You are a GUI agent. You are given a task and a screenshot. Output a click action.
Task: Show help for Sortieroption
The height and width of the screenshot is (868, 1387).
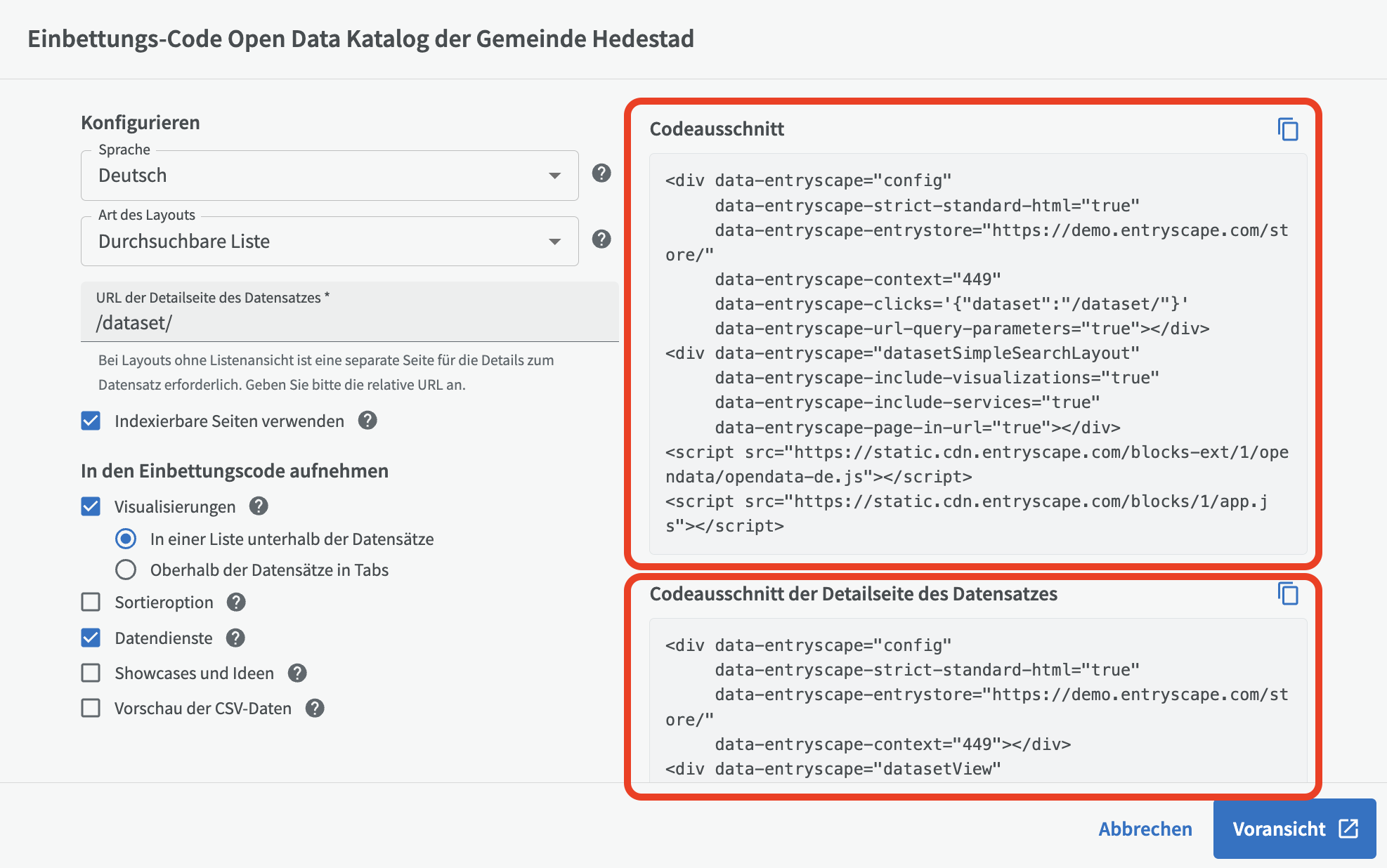[x=236, y=603]
